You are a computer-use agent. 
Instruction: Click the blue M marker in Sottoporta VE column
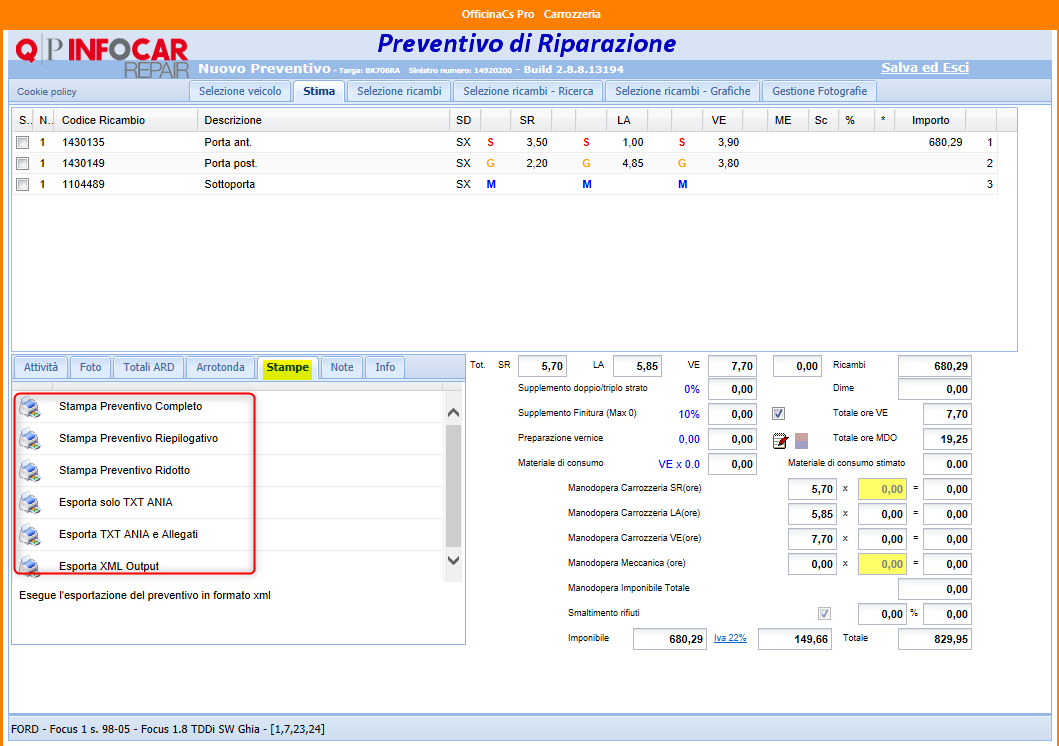pyautogui.click(x=683, y=184)
